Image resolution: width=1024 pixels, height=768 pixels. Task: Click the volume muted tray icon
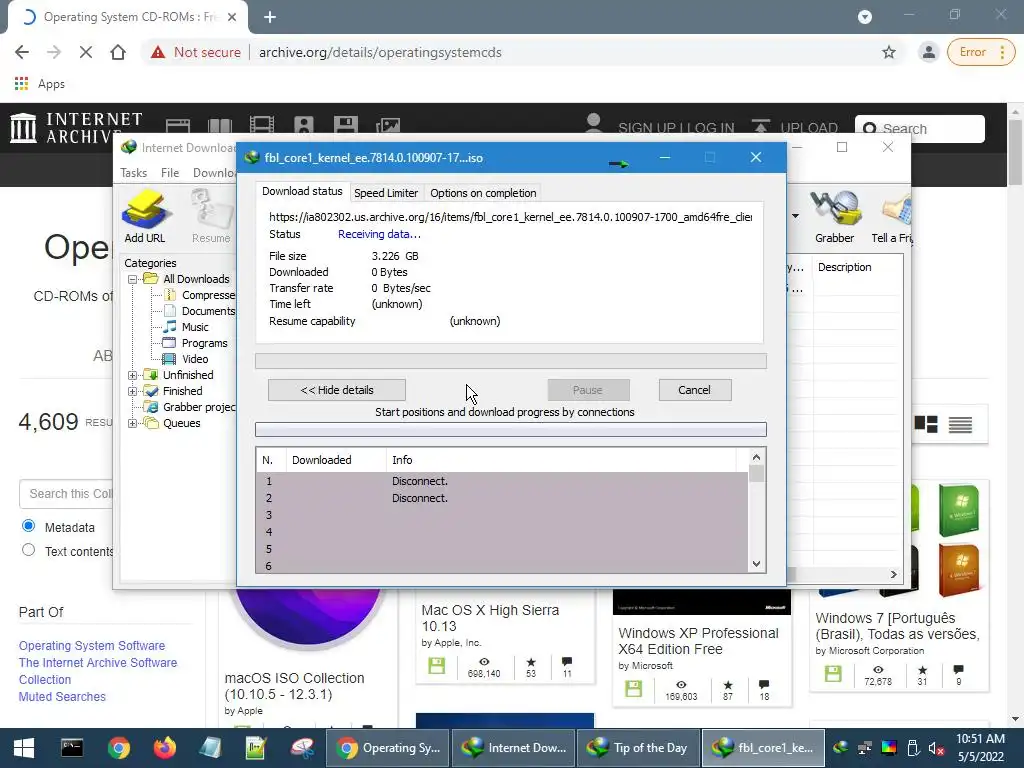(936, 748)
